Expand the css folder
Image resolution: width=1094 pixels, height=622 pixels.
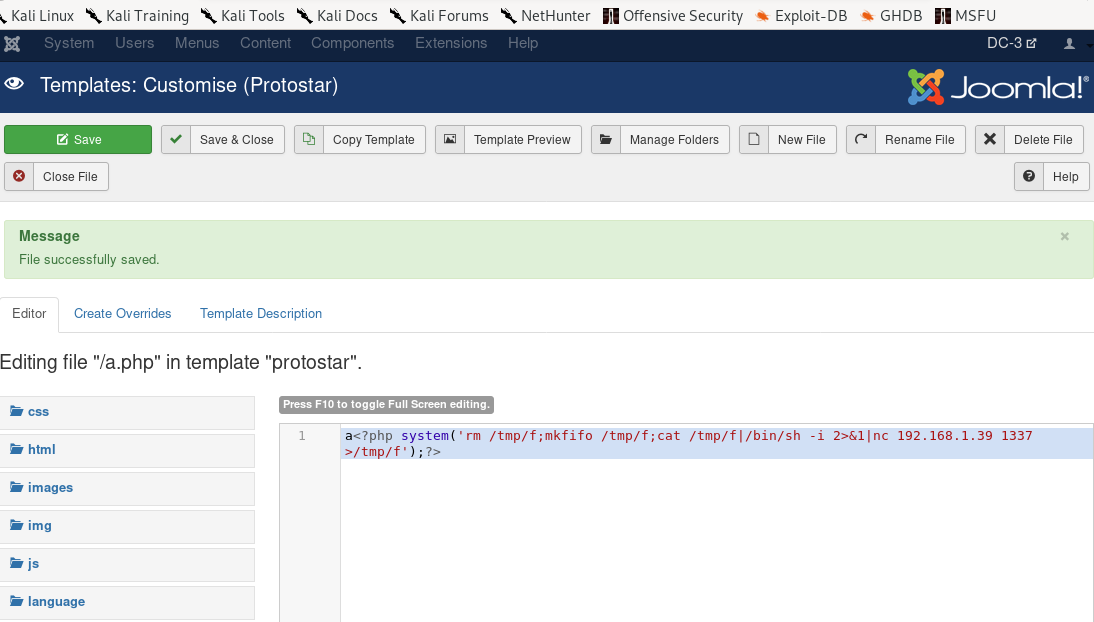click(127, 412)
